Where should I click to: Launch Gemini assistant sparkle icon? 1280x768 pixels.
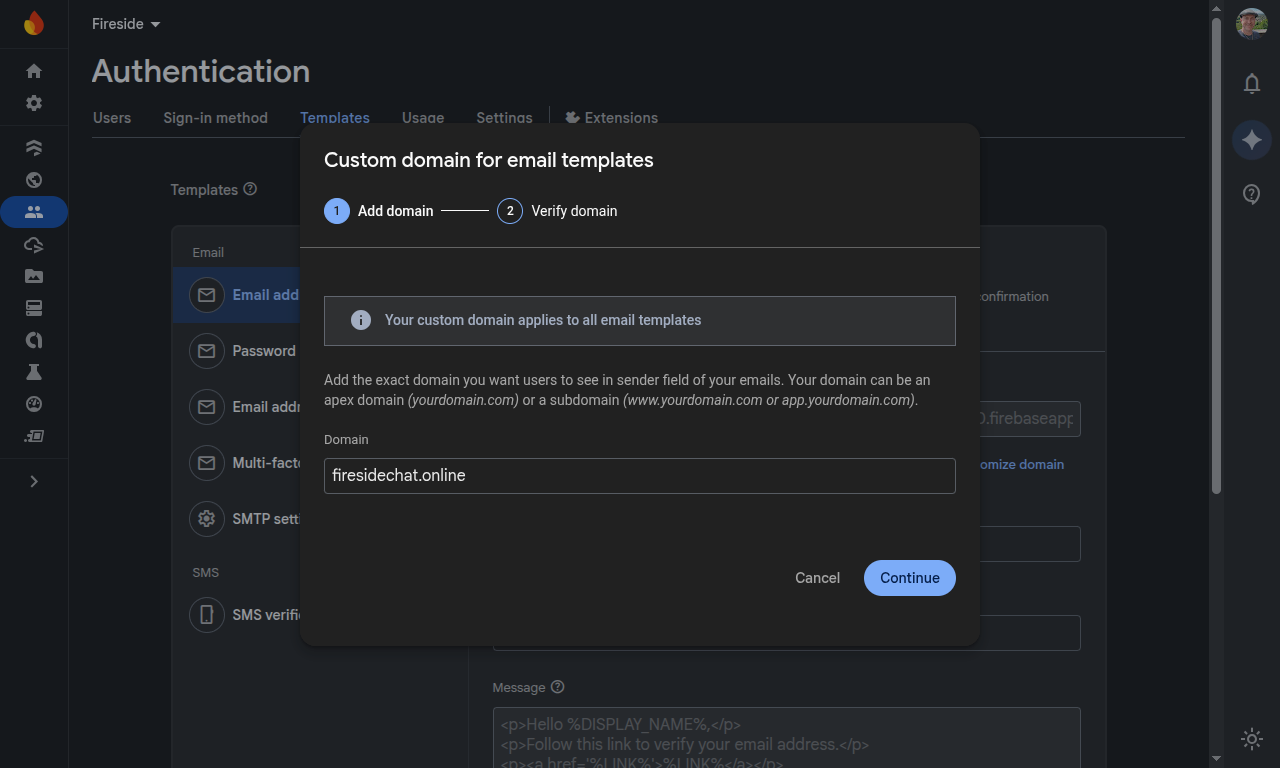pyautogui.click(x=1251, y=140)
